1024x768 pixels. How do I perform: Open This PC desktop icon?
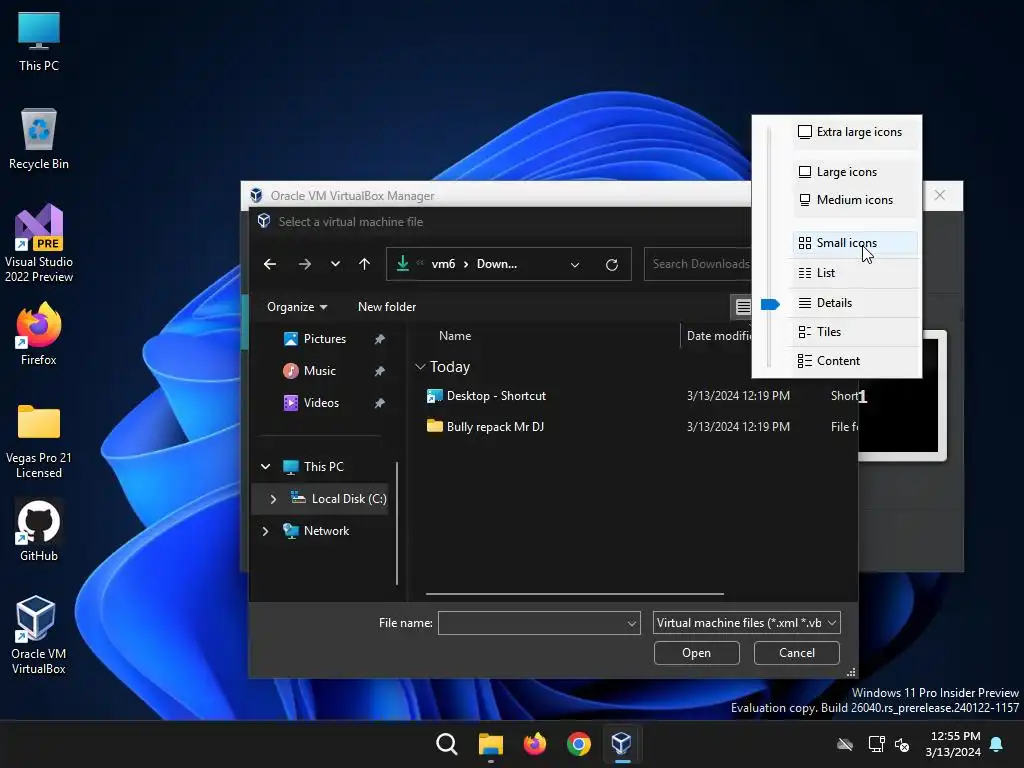coord(39,42)
